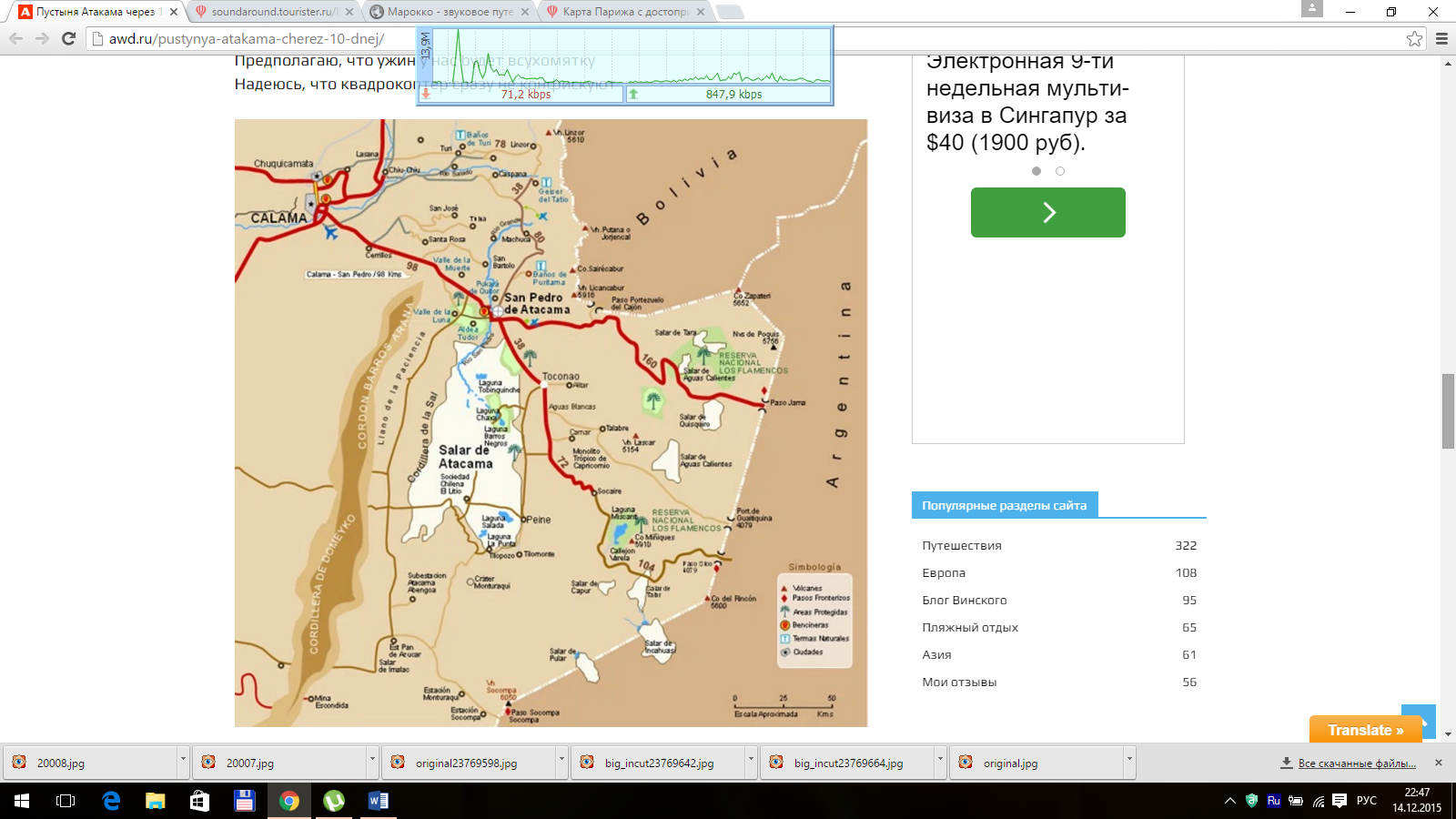Open the Chrome hamburger menu
This screenshot has width=1456, height=819.
pyautogui.click(x=1441, y=38)
